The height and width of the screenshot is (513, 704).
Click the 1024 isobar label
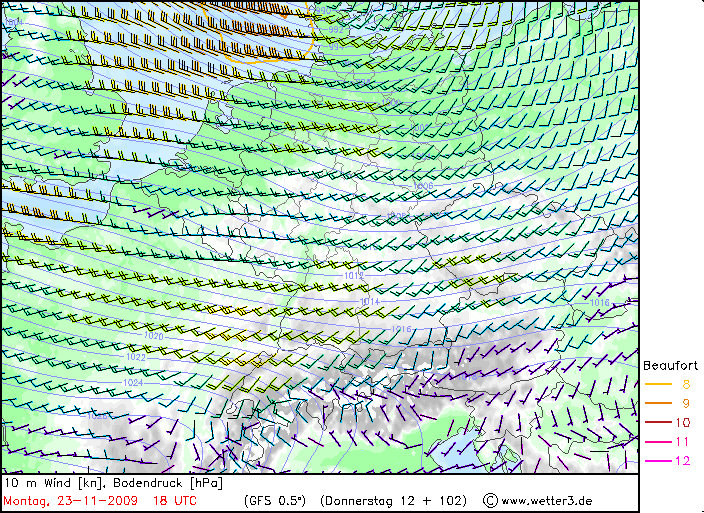[133, 383]
